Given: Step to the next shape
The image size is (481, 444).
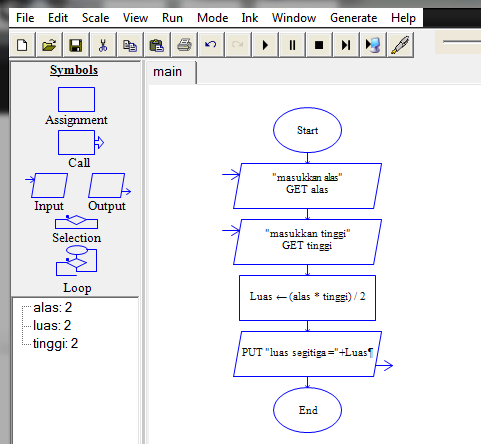Looking at the screenshot, I should [346, 45].
